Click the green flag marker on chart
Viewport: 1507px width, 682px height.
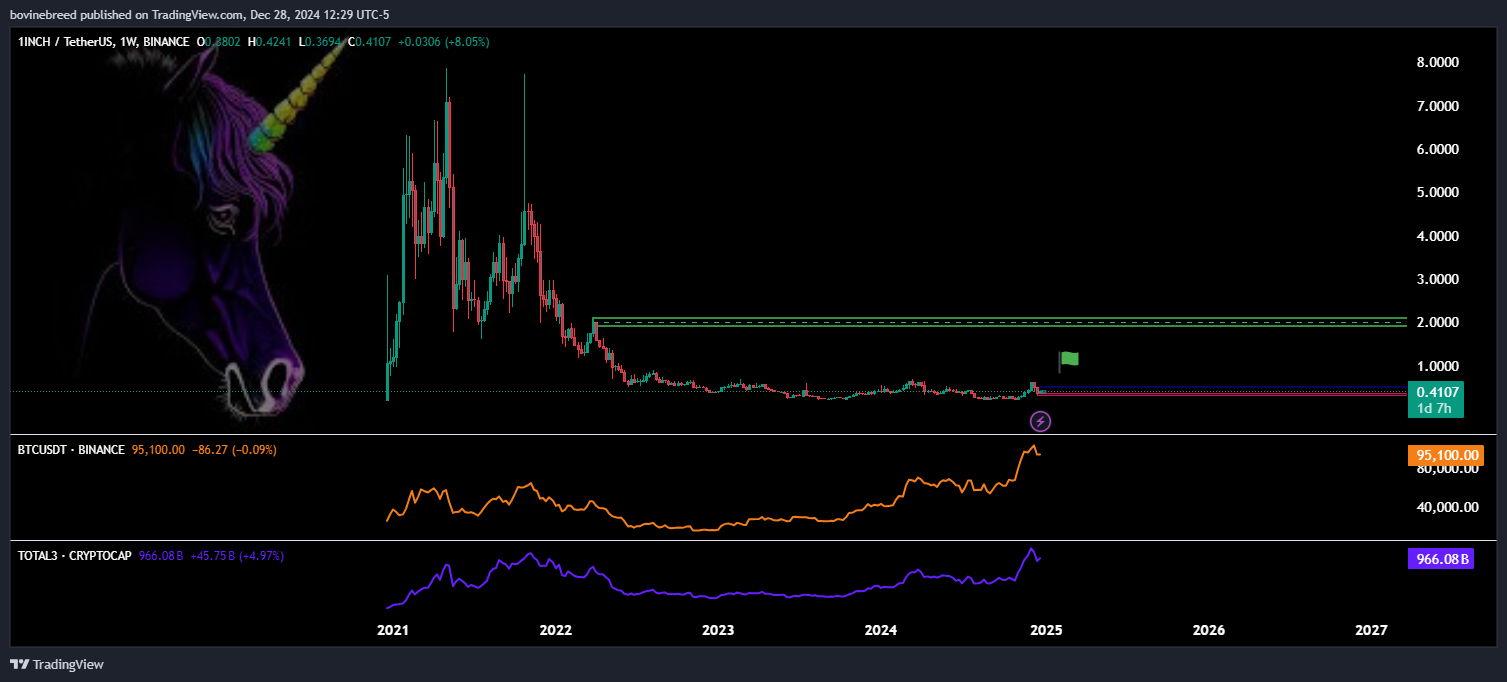pyautogui.click(x=1069, y=359)
